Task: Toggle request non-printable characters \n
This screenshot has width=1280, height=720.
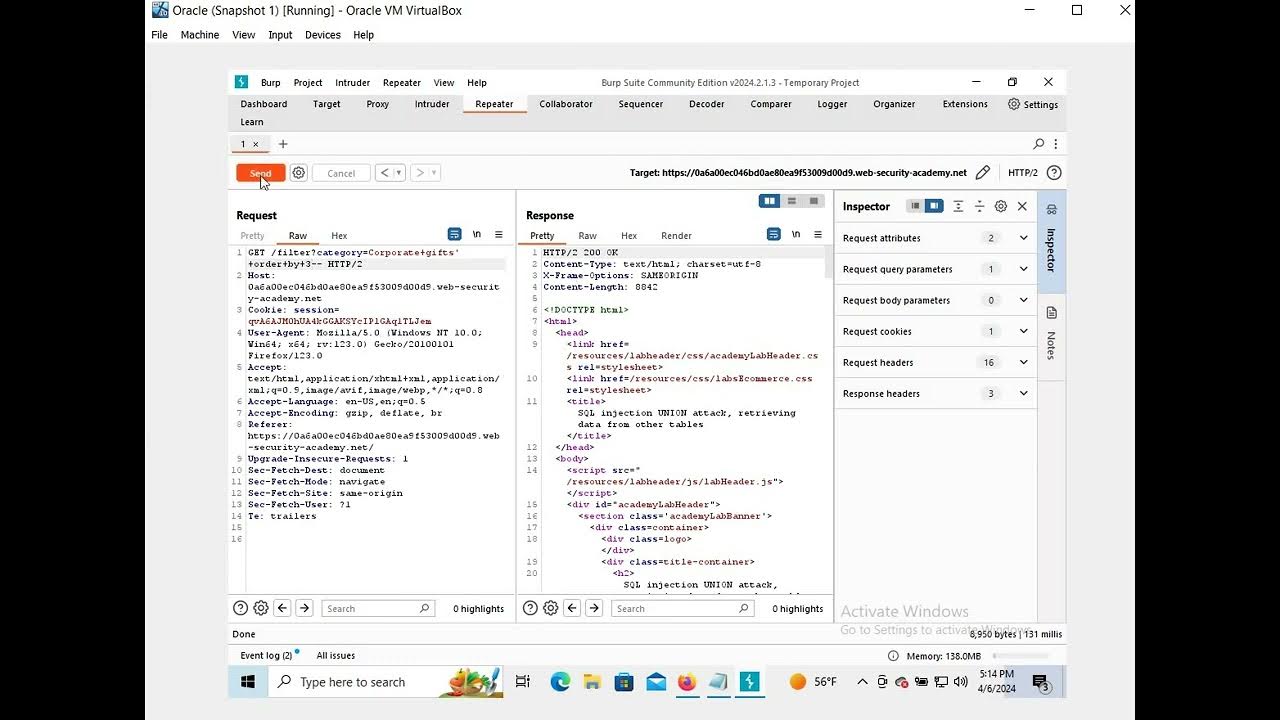Action: [477, 234]
